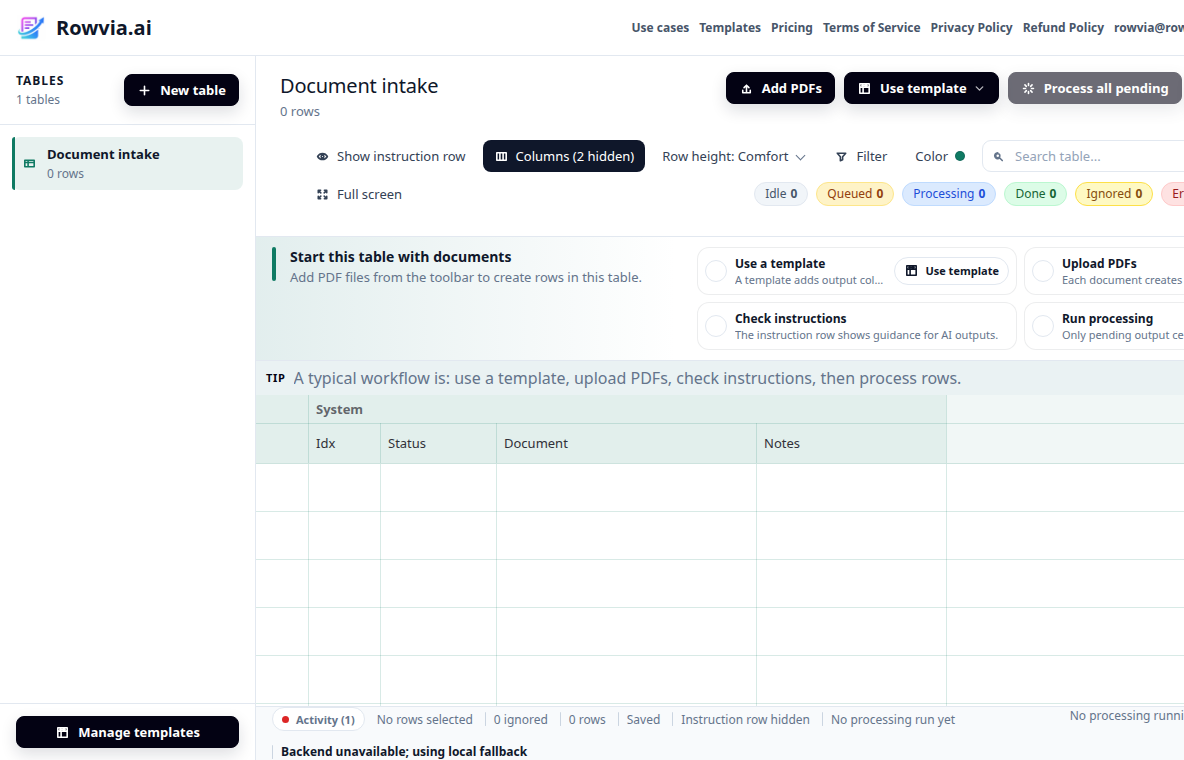Toggle Show instruction row

[390, 157]
